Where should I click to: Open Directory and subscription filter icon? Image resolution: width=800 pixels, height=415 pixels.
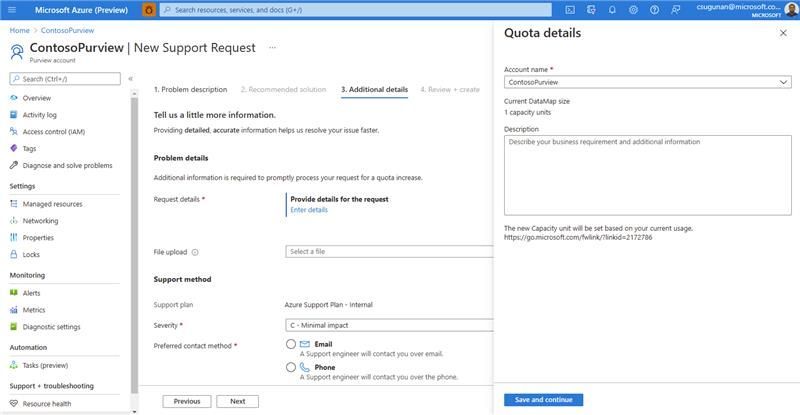(x=591, y=10)
